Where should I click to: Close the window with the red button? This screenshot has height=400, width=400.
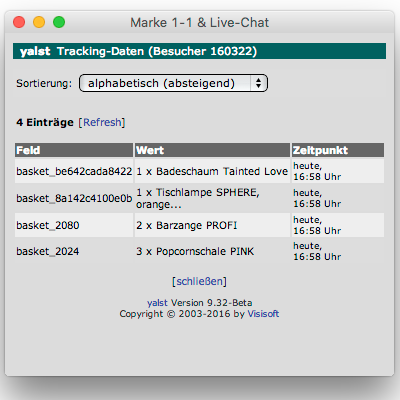(19, 22)
